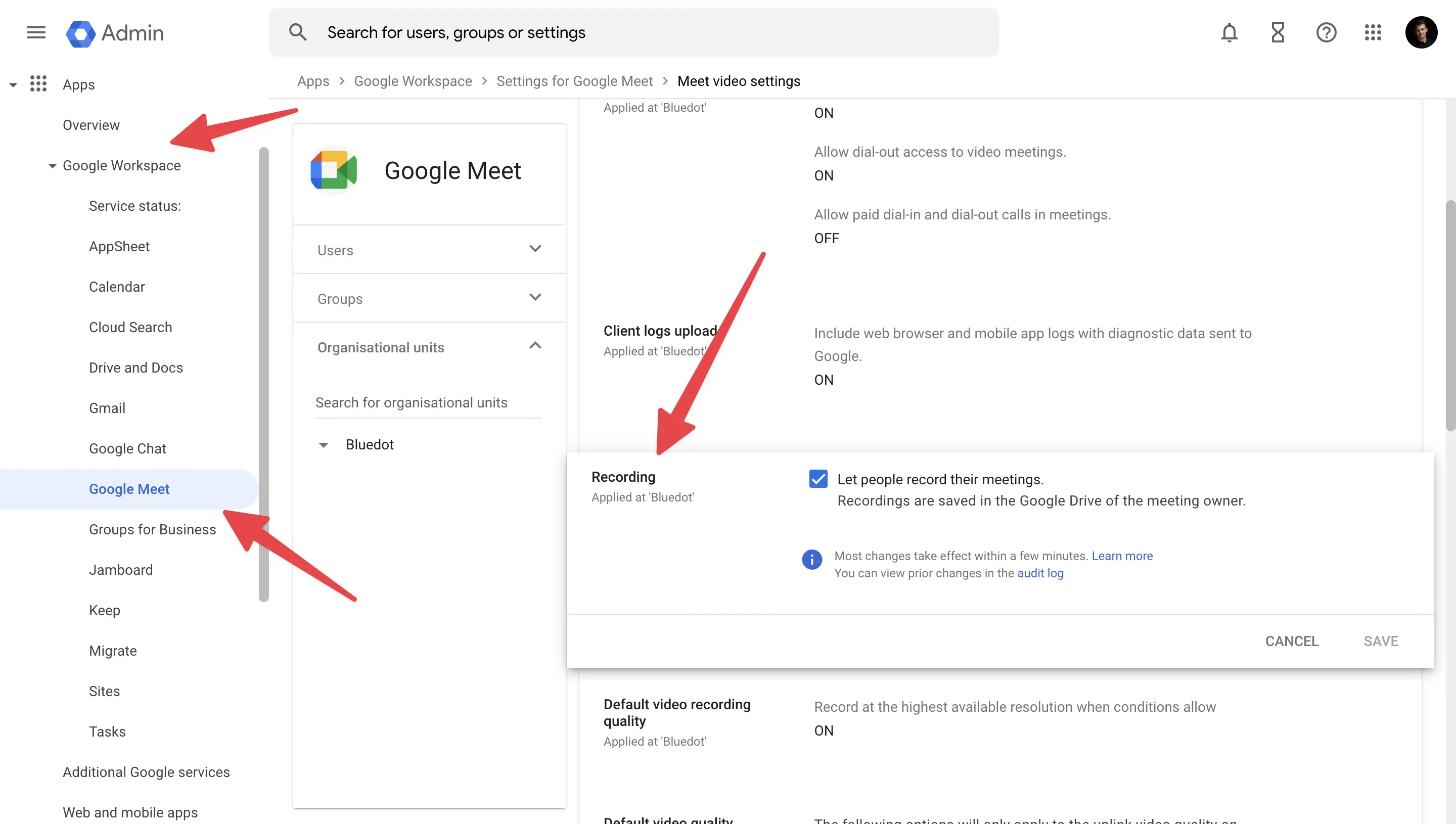The image size is (1456, 824).
Task: Click the CANCEL button
Action: tap(1291, 641)
